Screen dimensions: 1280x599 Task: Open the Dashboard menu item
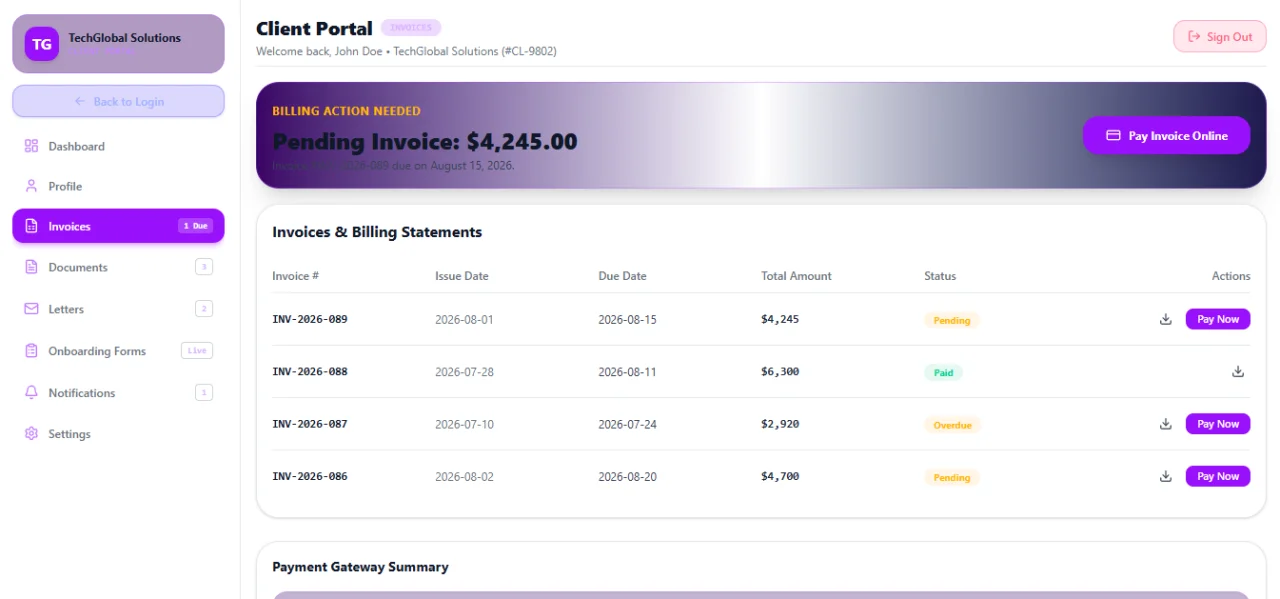tap(118, 146)
